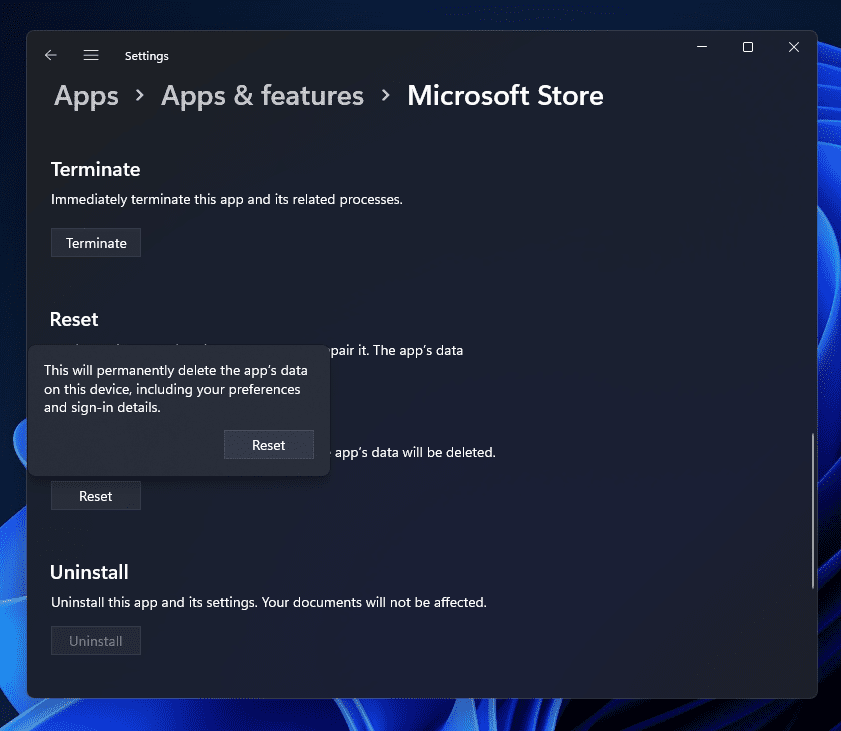Image resolution: width=841 pixels, height=731 pixels.
Task: Click the Uninstall section heading
Action: pyautogui.click(x=89, y=572)
